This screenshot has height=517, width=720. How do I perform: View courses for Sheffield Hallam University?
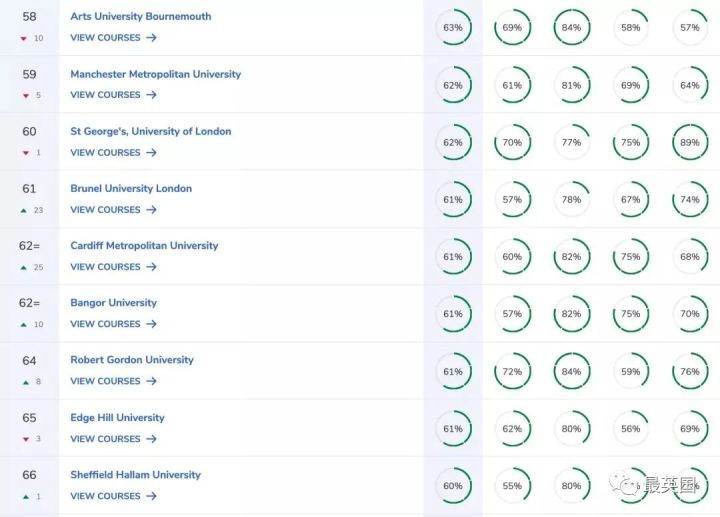(x=105, y=496)
